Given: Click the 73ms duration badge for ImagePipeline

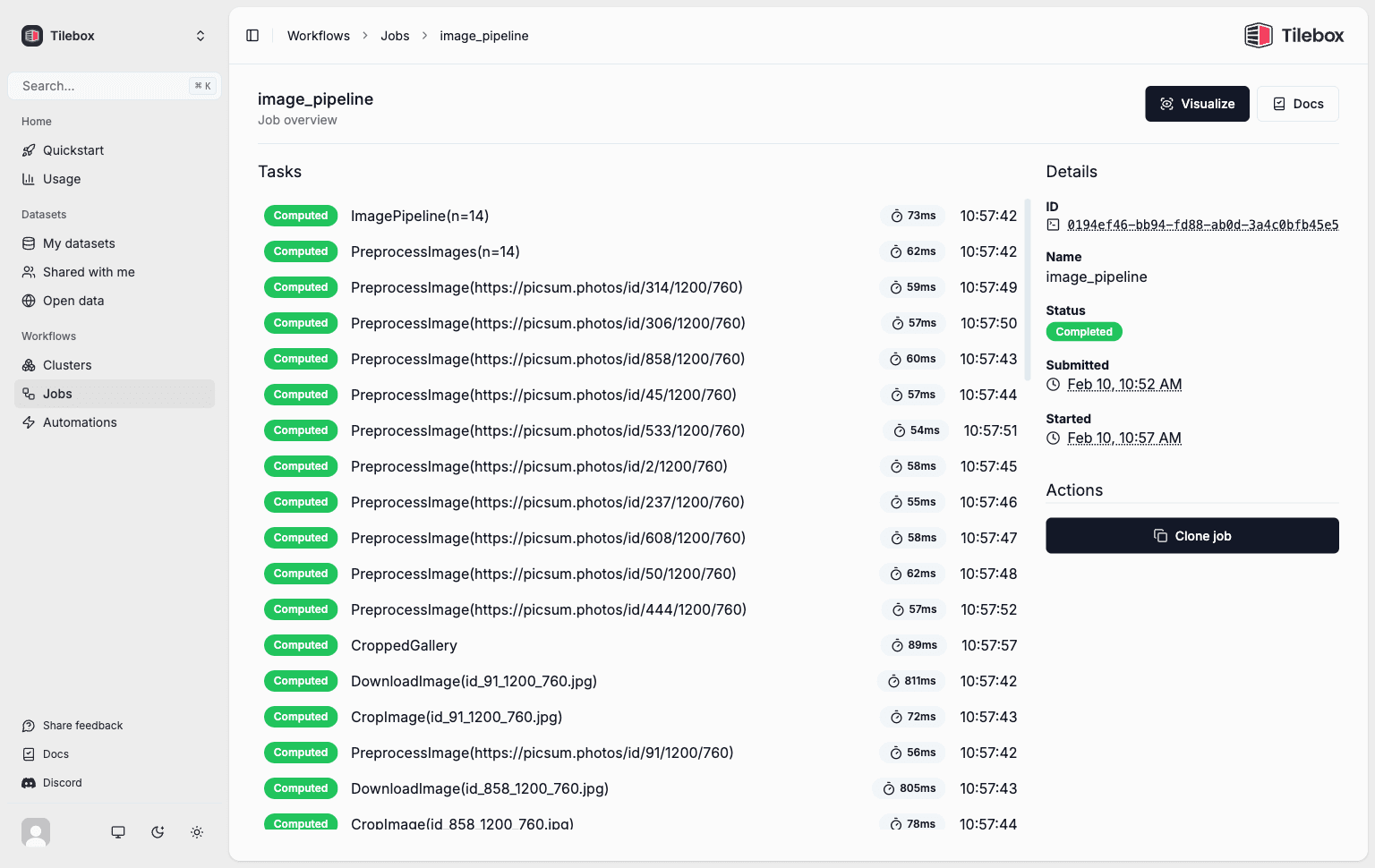Looking at the screenshot, I should (912, 216).
